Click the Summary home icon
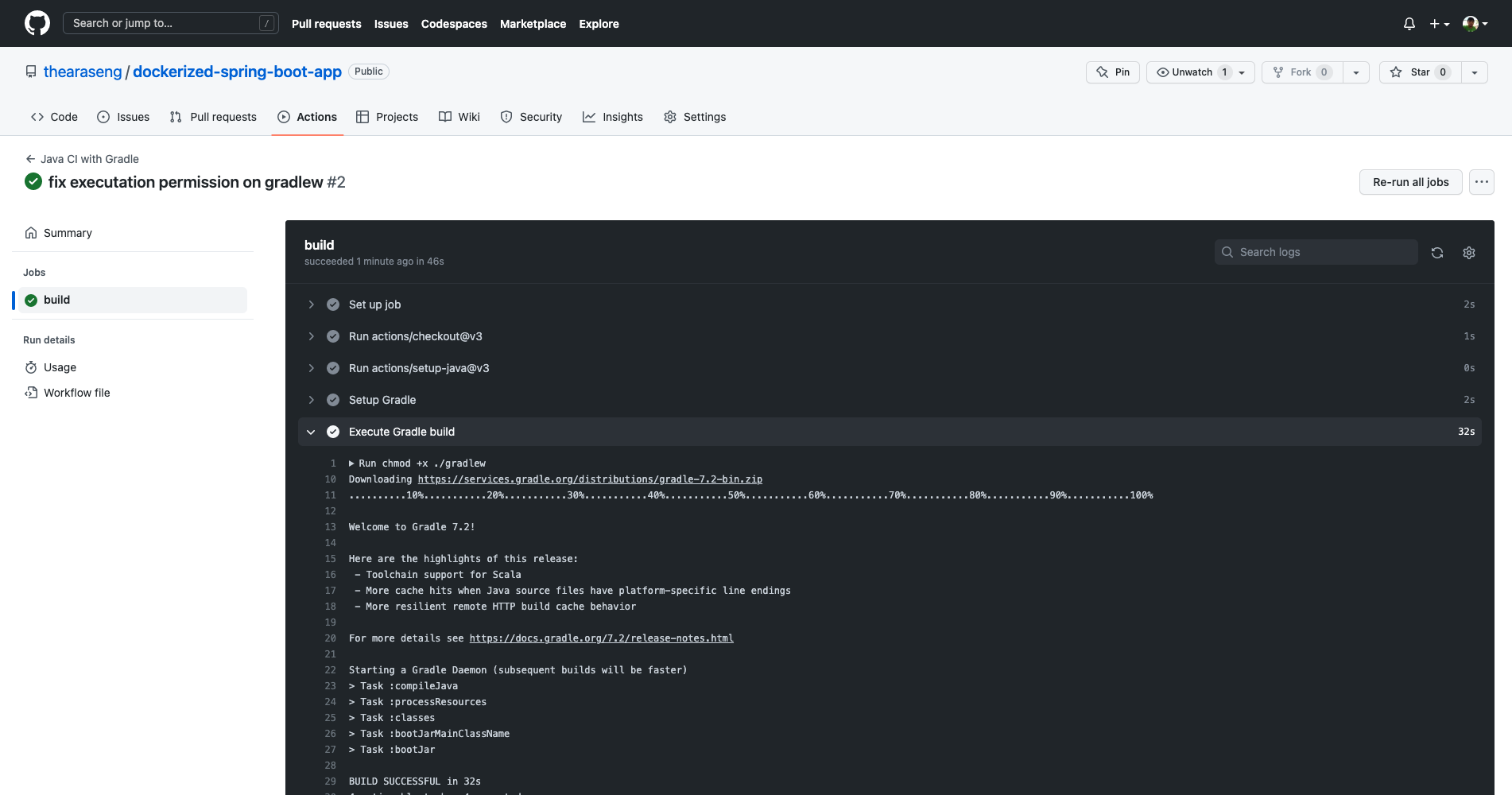 click(31, 233)
